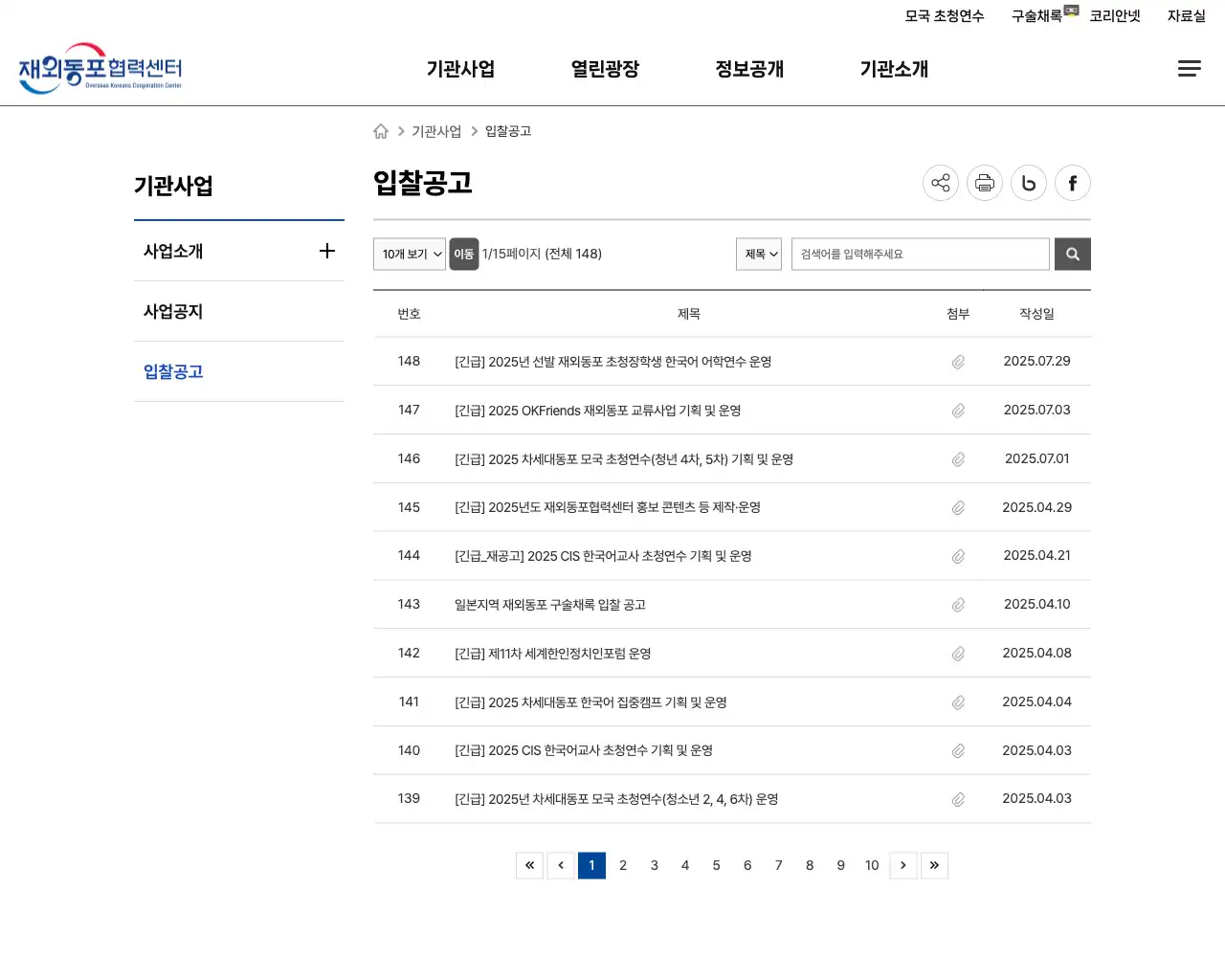Open post 차세대동포 모국 초청연수(청소년 2, 4, 6차)
This screenshot has height=980, width=1225.
click(616, 799)
